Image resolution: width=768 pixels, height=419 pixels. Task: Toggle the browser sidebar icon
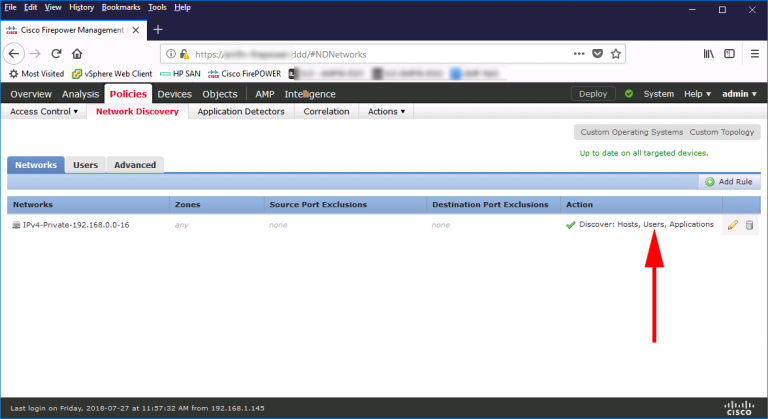729,54
